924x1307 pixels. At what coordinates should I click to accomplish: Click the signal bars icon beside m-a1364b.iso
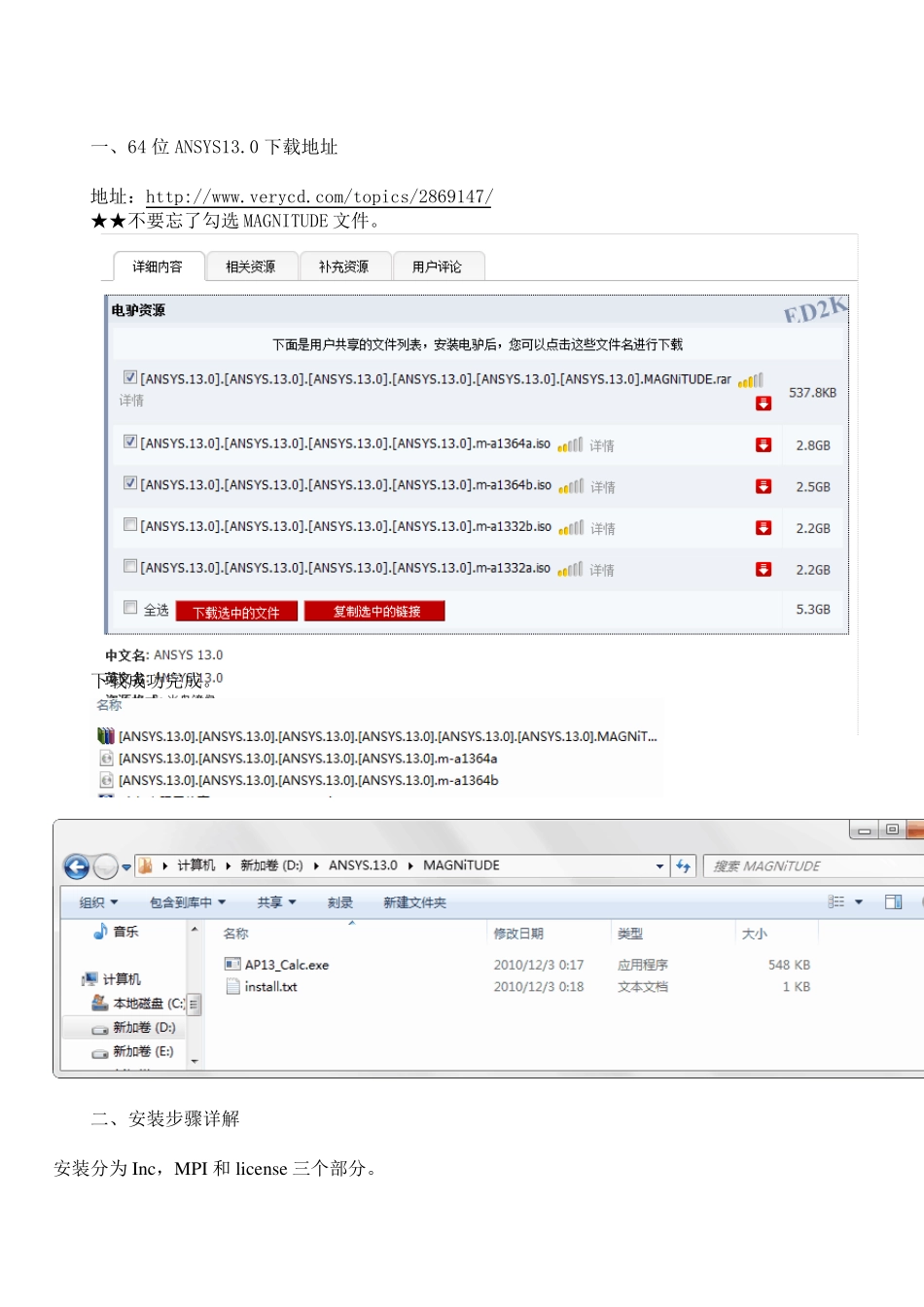click(x=572, y=486)
